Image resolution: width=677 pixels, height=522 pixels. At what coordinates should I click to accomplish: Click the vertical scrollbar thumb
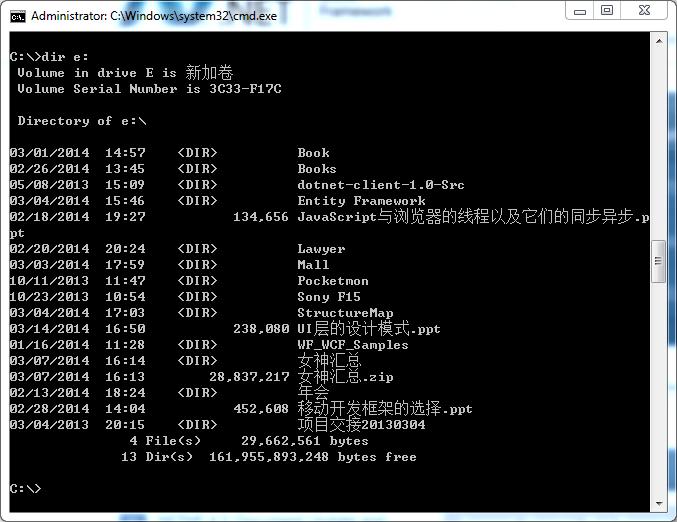pos(659,261)
